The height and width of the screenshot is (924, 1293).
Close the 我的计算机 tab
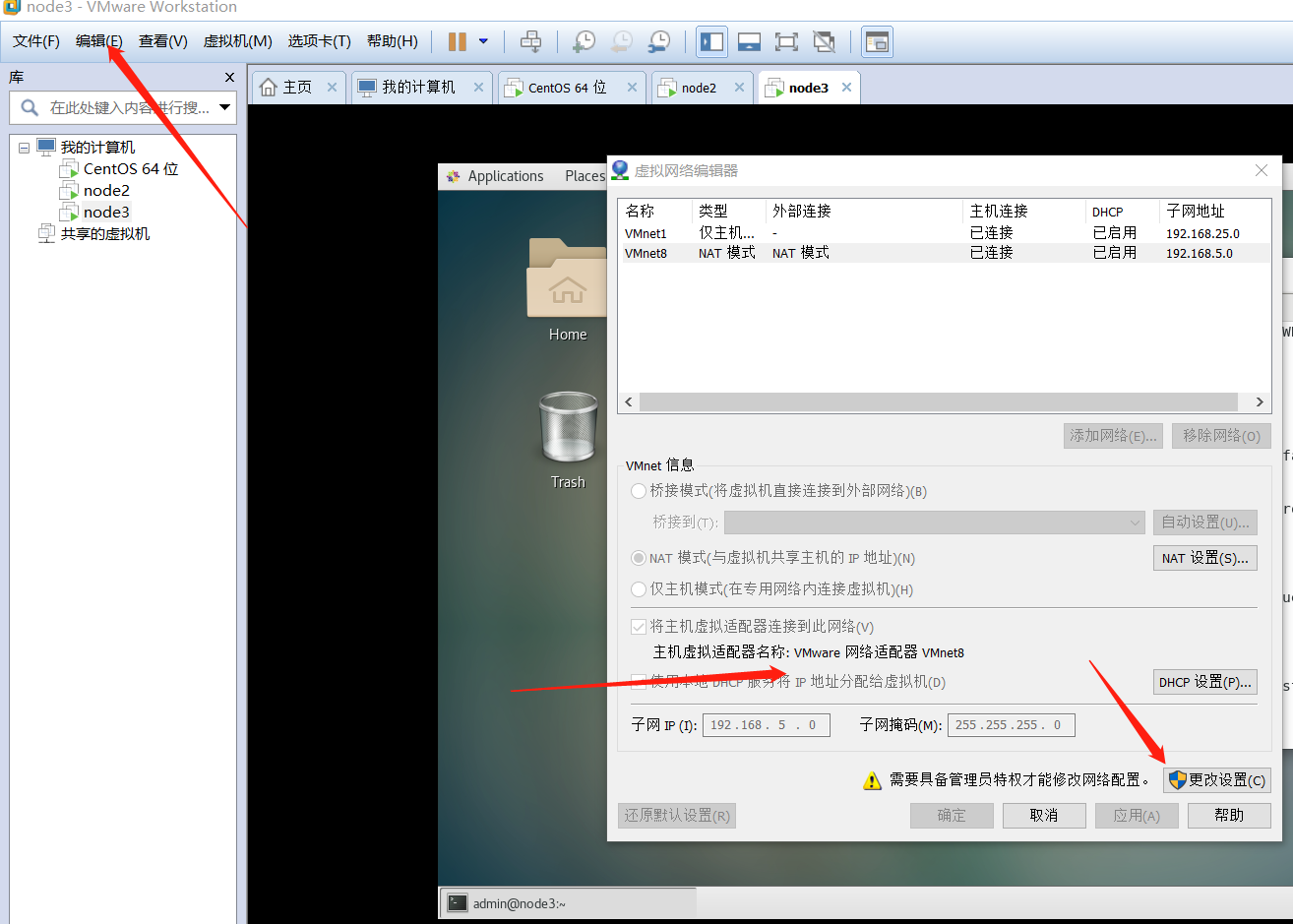(478, 87)
